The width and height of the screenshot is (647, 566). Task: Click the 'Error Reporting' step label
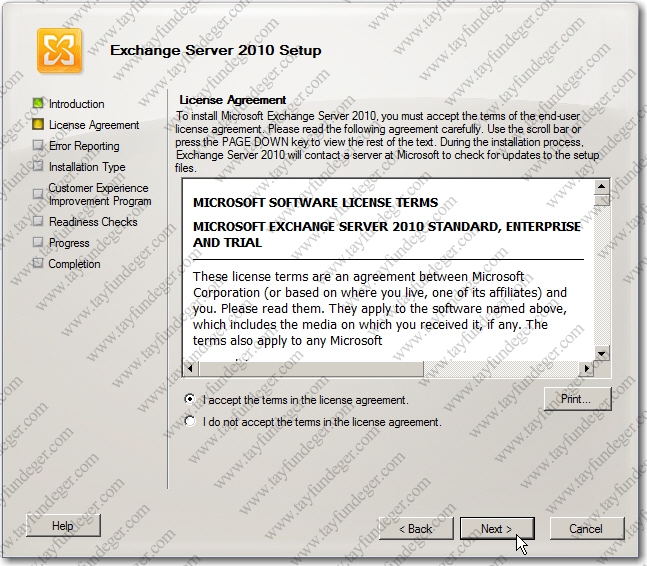[x=84, y=146]
